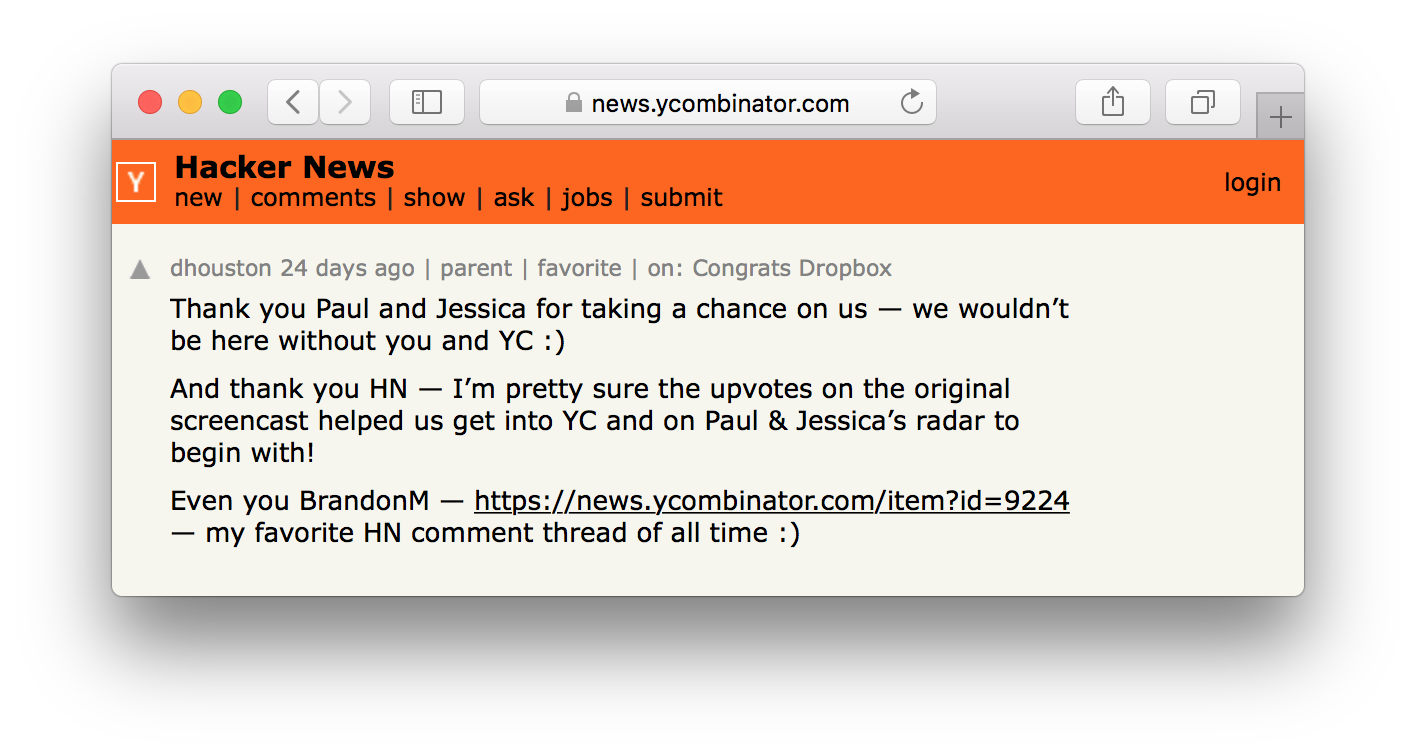
Task: View the jobs listing
Action: [x=587, y=198]
